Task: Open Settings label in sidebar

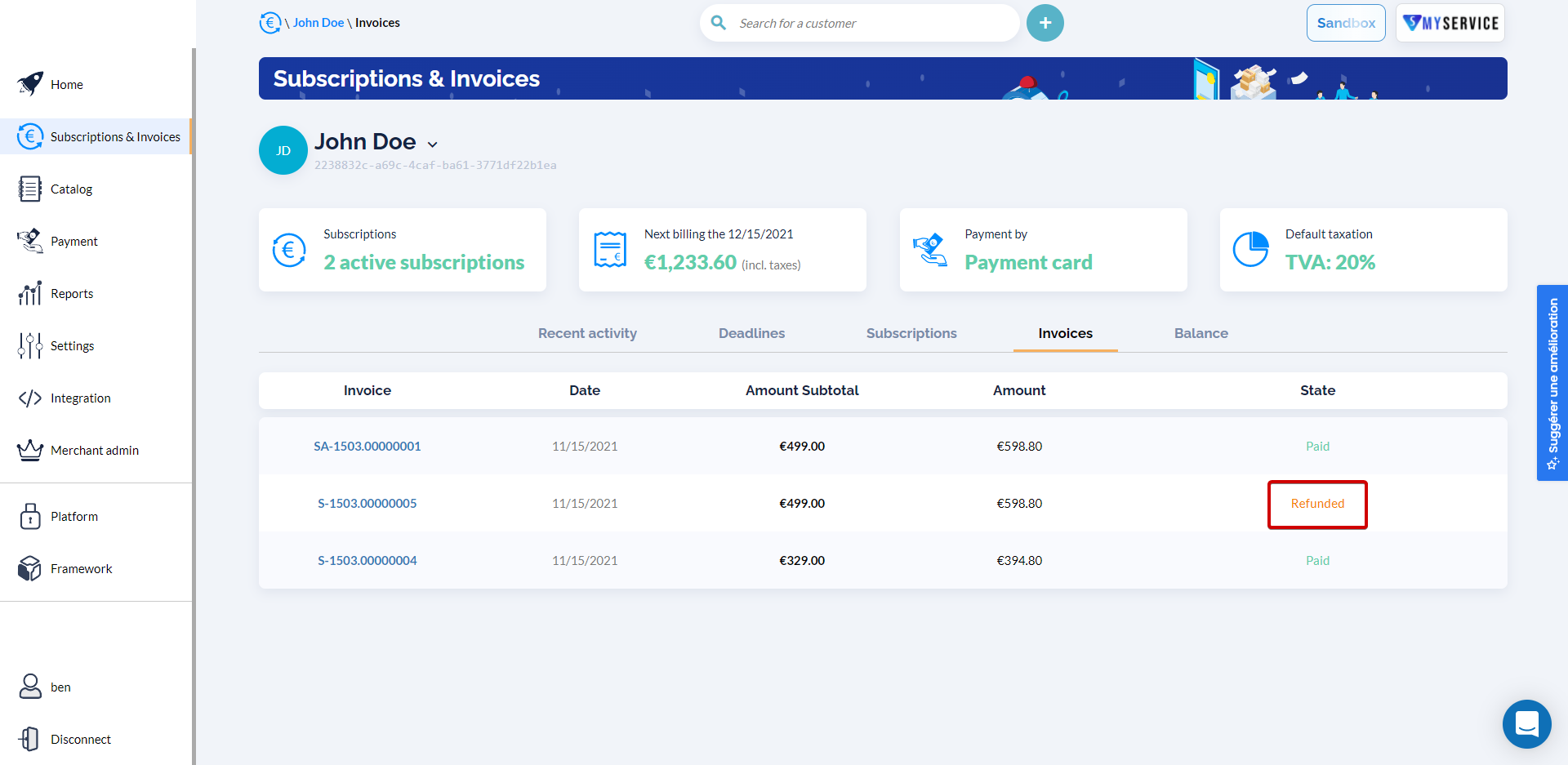Action: (x=73, y=345)
